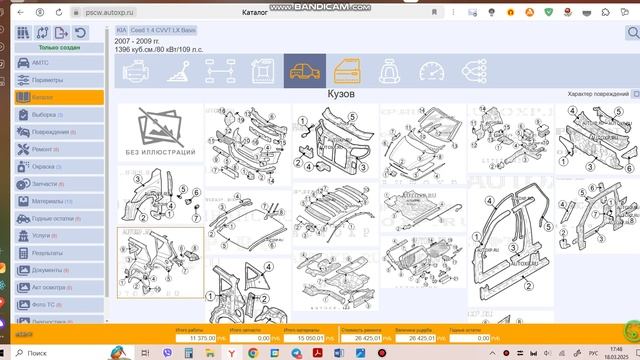Show hidden system tray icons chevron
This screenshot has width=640, height=360.
(x=493, y=353)
